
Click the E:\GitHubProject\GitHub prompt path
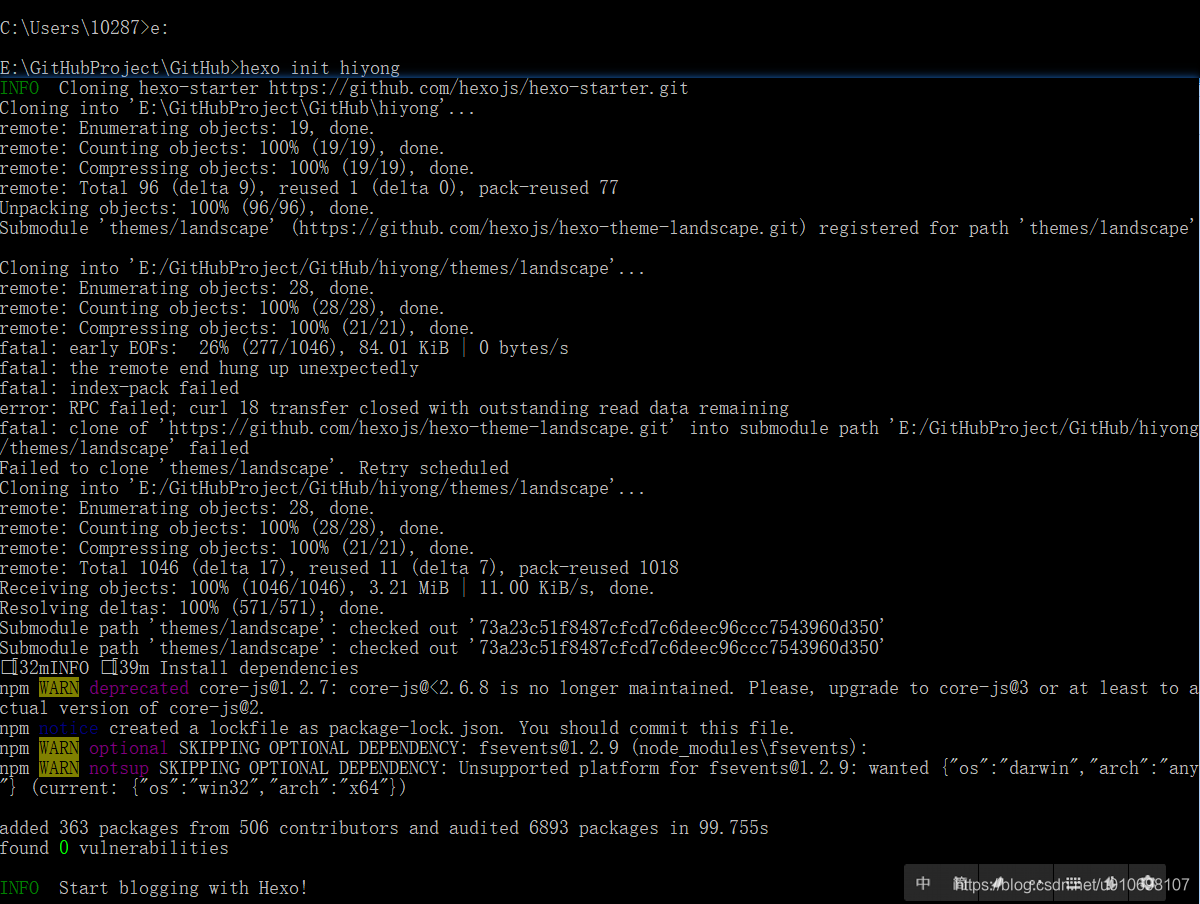[x=110, y=67]
